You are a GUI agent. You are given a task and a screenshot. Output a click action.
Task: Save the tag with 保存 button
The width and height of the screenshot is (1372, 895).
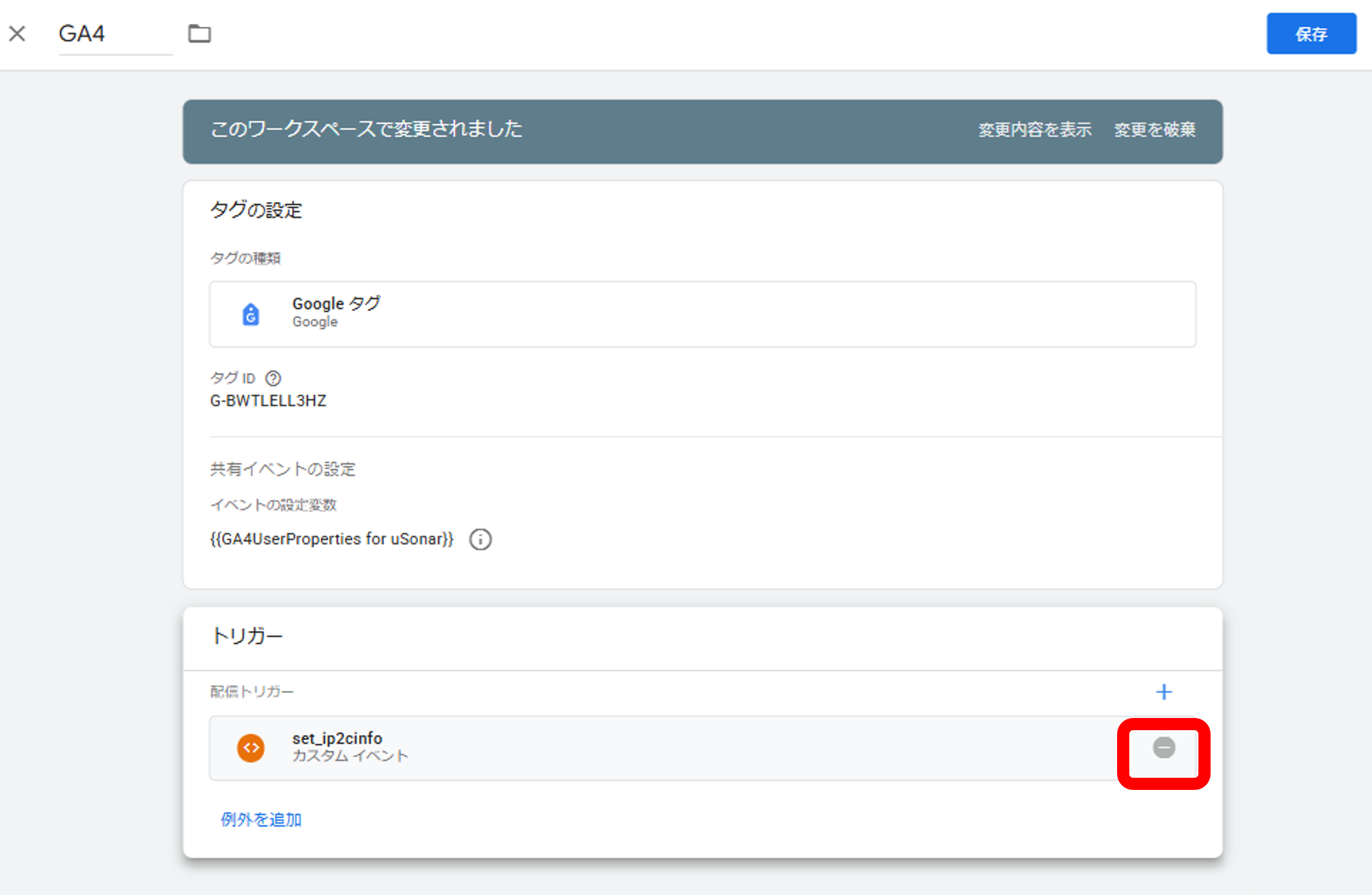click(x=1311, y=34)
